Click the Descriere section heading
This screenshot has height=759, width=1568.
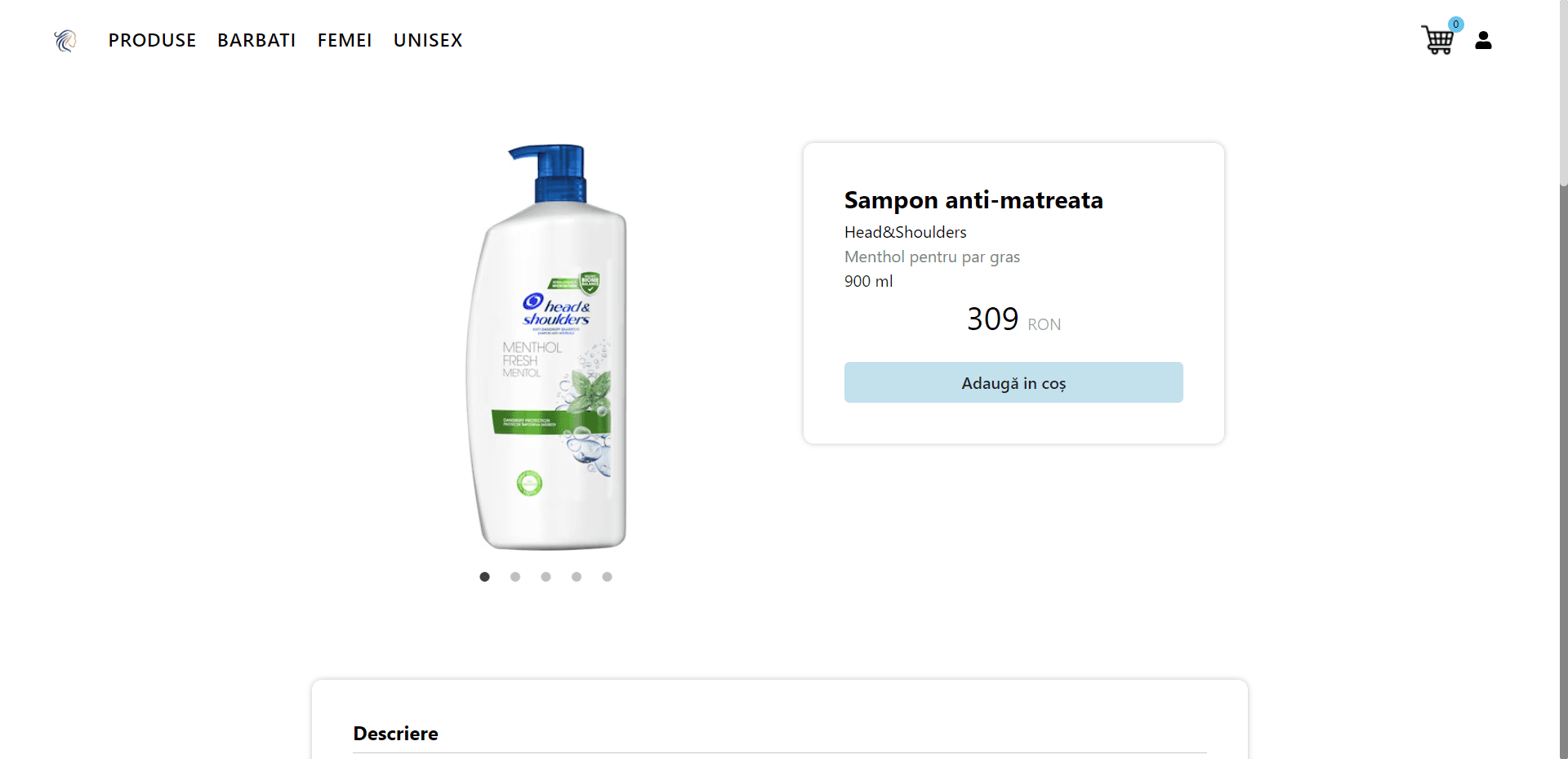(395, 734)
